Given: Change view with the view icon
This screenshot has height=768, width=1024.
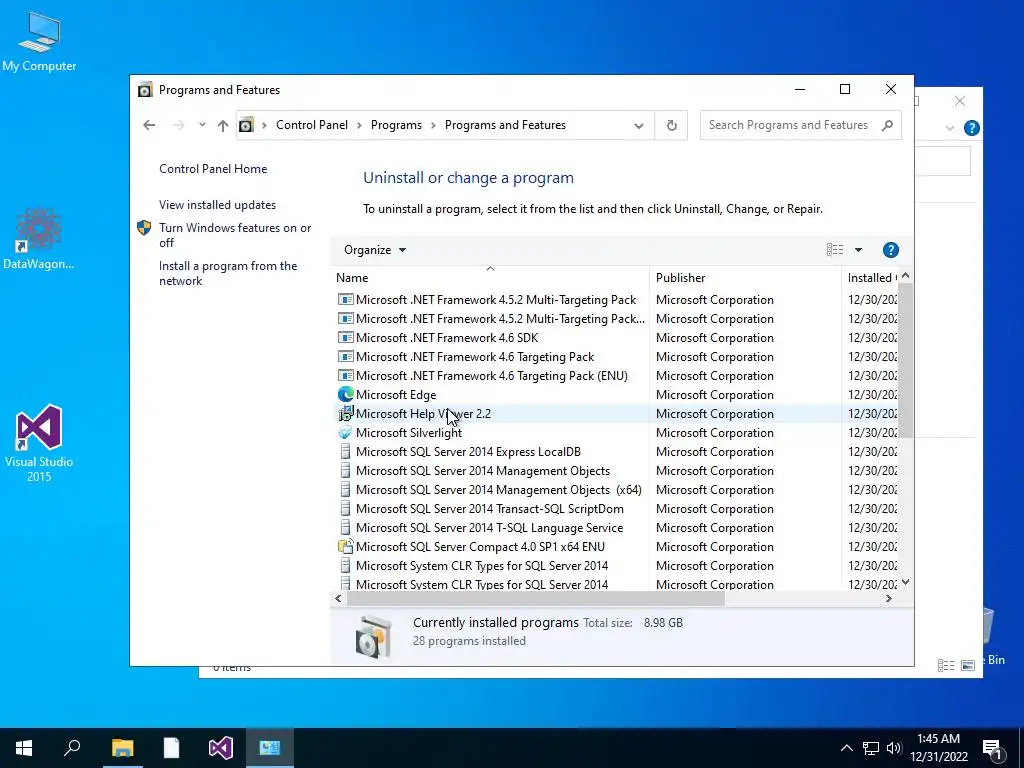Looking at the screenshot, I should (835, 249).
